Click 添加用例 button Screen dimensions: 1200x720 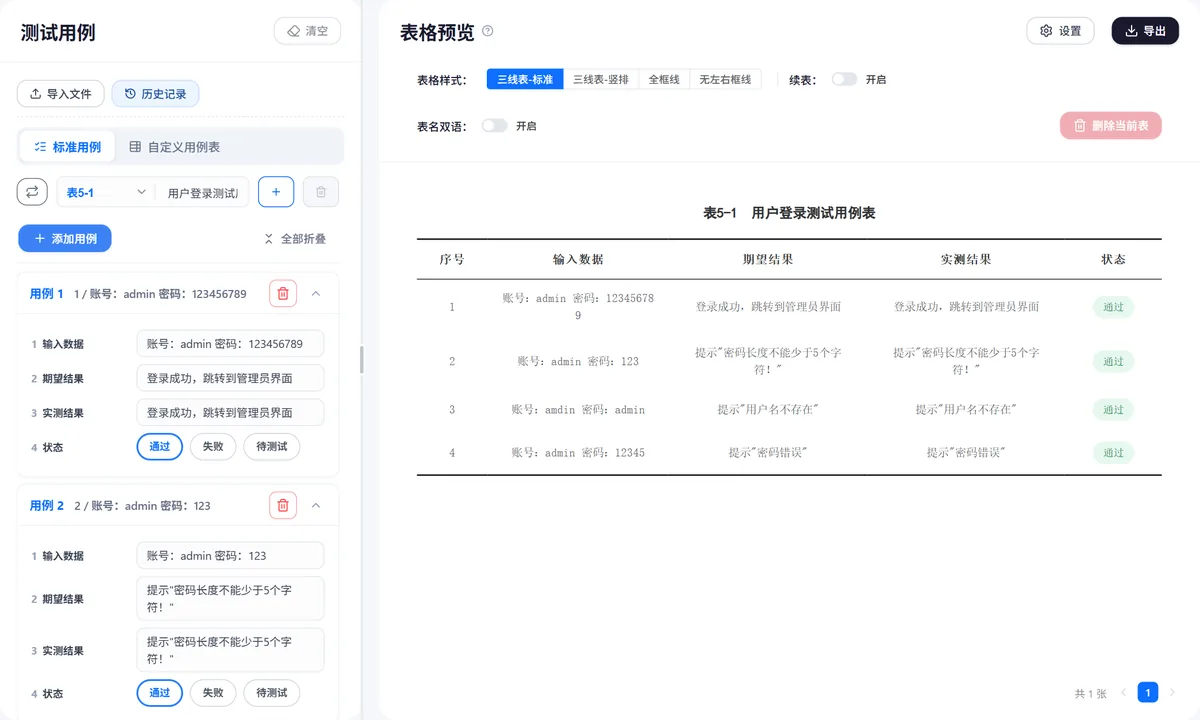click(x=65, y=239)
